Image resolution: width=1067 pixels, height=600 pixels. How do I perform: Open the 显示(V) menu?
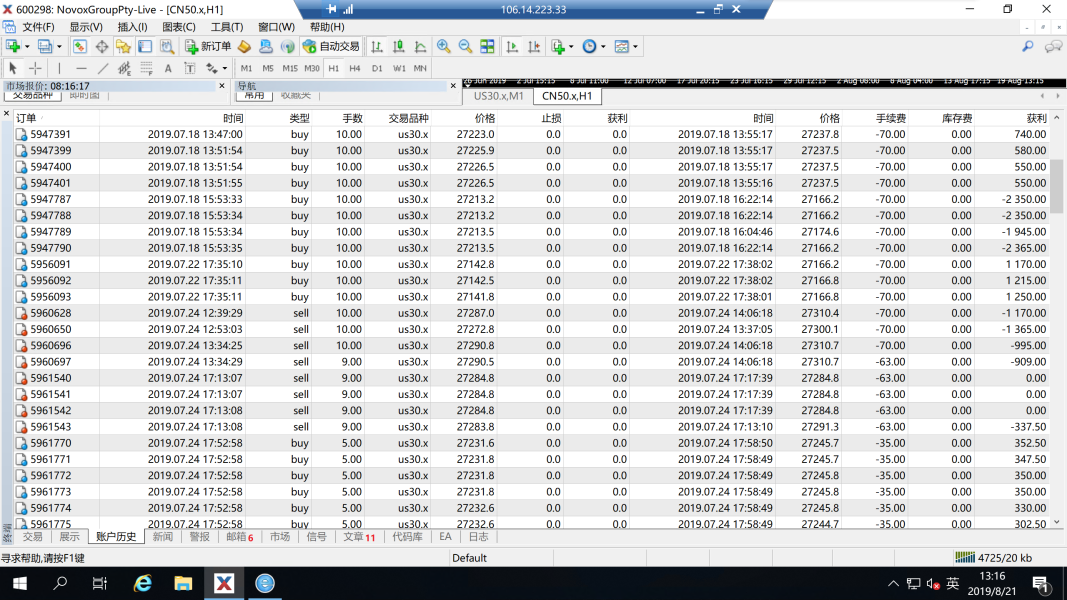(x=86, y=27)
